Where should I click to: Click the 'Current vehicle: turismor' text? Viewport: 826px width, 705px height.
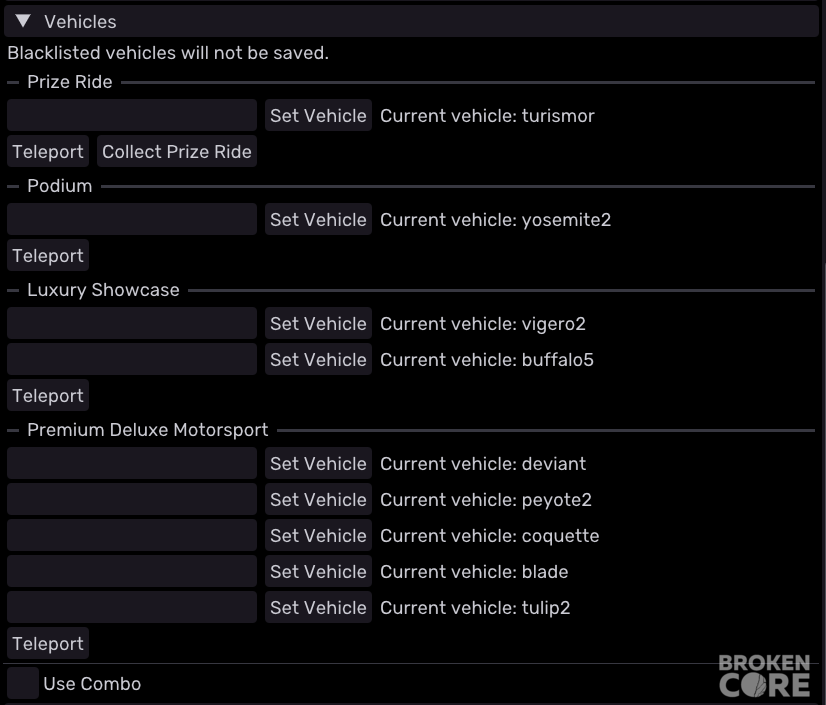tap(487, 116)
